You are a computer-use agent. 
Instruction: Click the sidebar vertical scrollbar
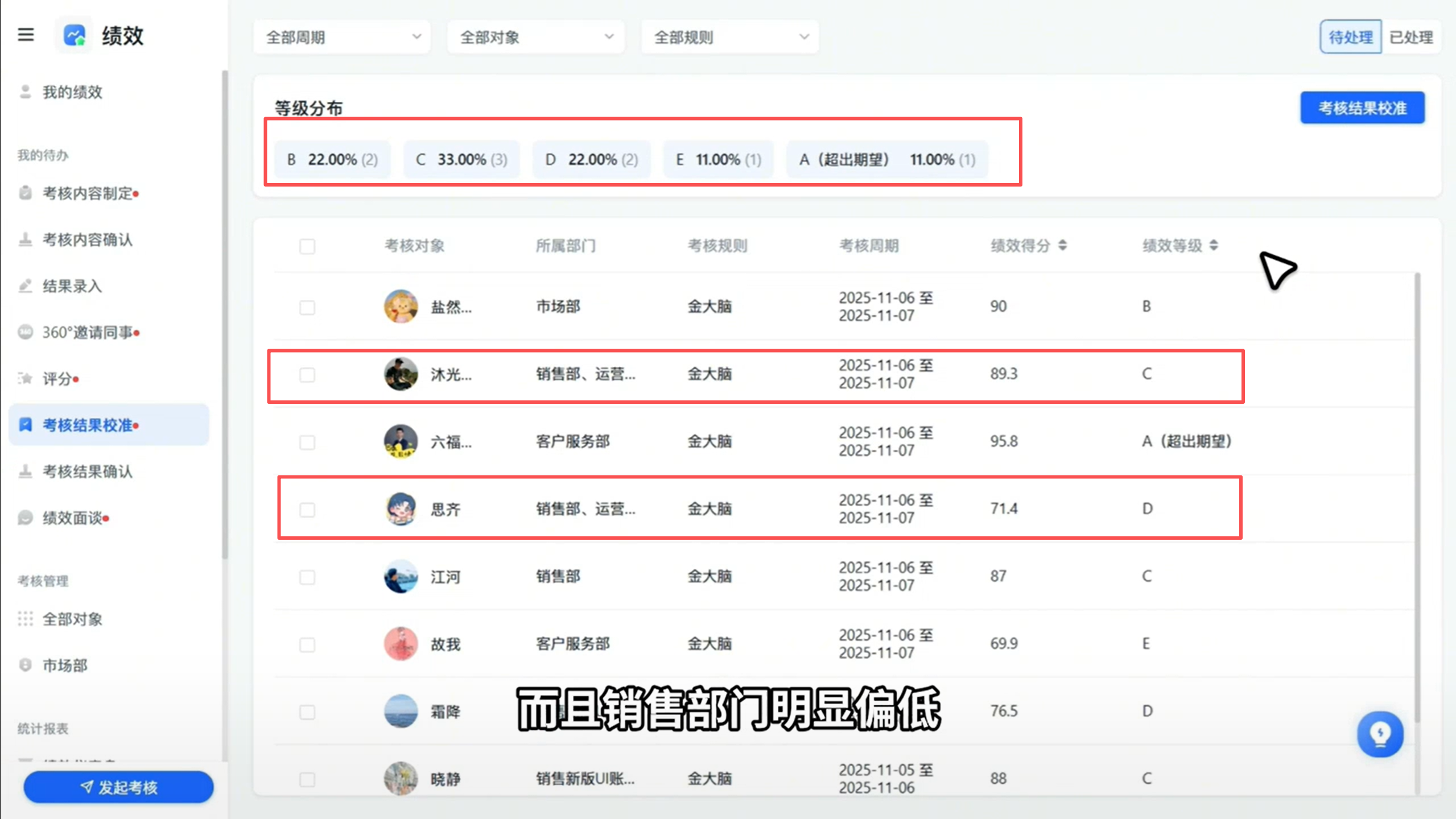click(x=225, y=316)
